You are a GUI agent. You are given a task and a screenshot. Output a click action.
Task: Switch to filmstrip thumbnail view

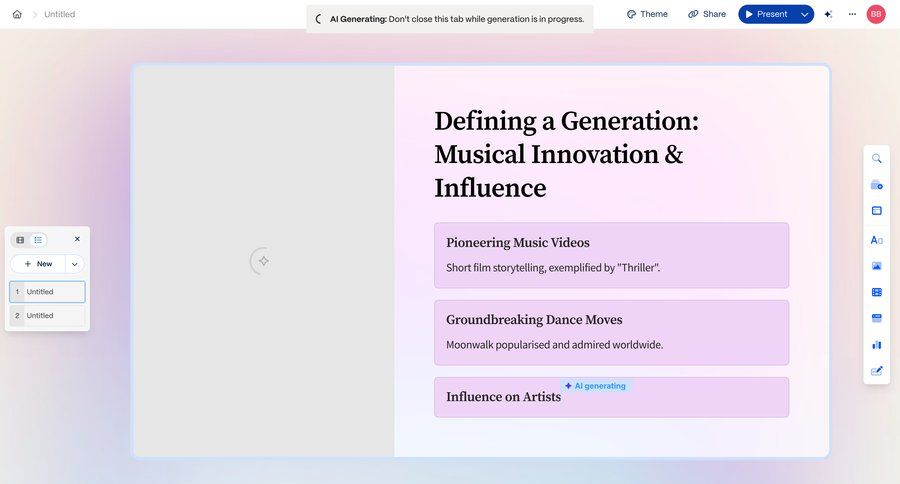(x=20, y=240)
